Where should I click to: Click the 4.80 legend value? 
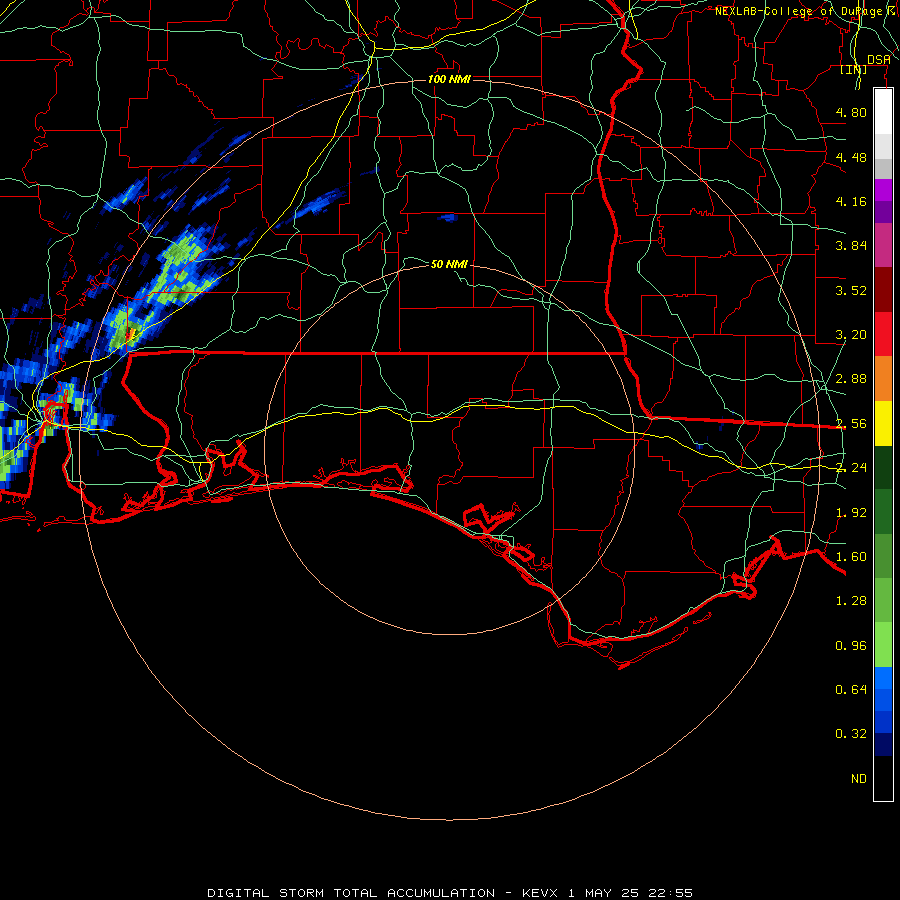tap(851, 112)
